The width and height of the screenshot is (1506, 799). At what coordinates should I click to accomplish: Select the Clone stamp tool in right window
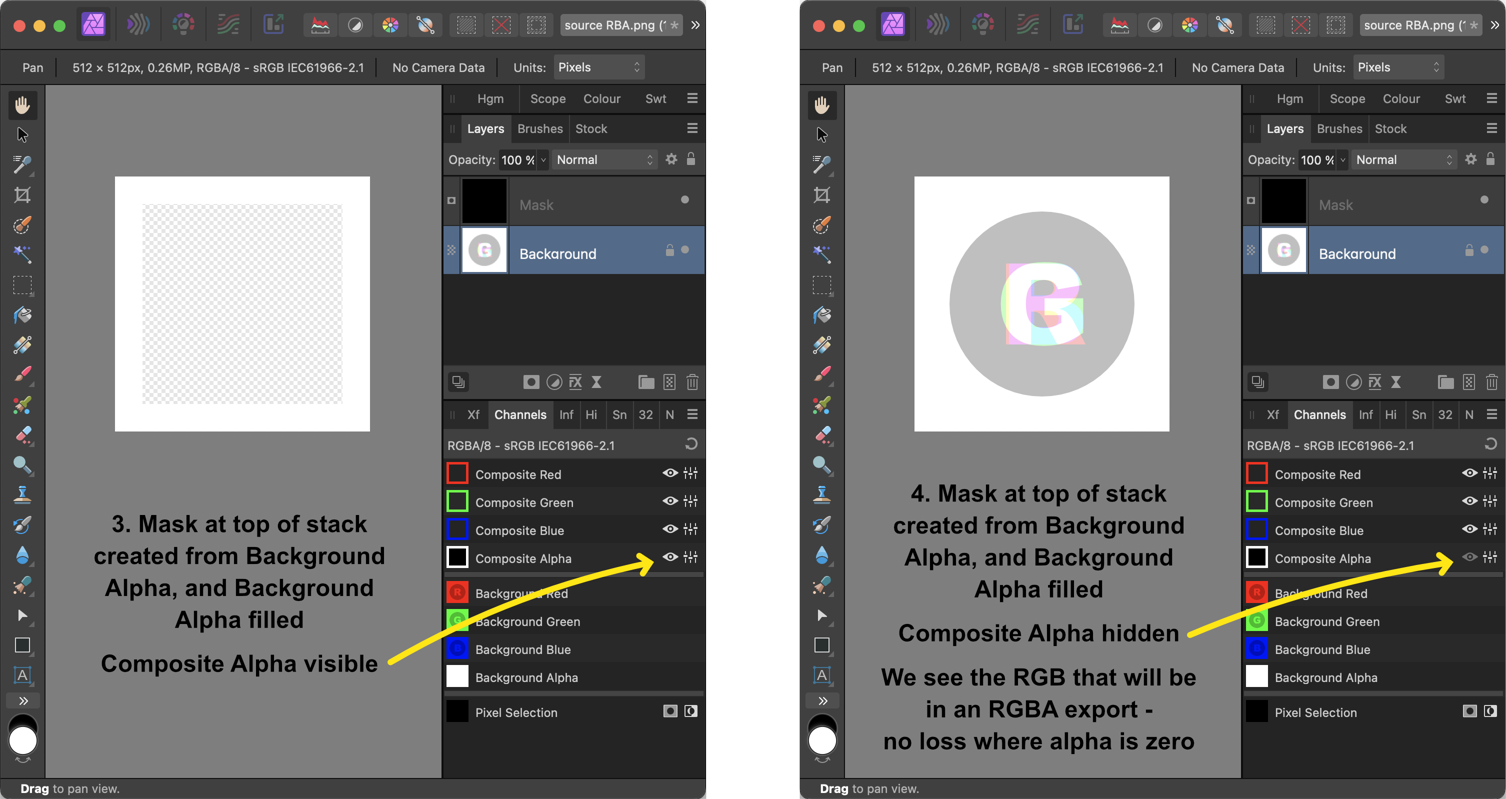pos(822,495)
